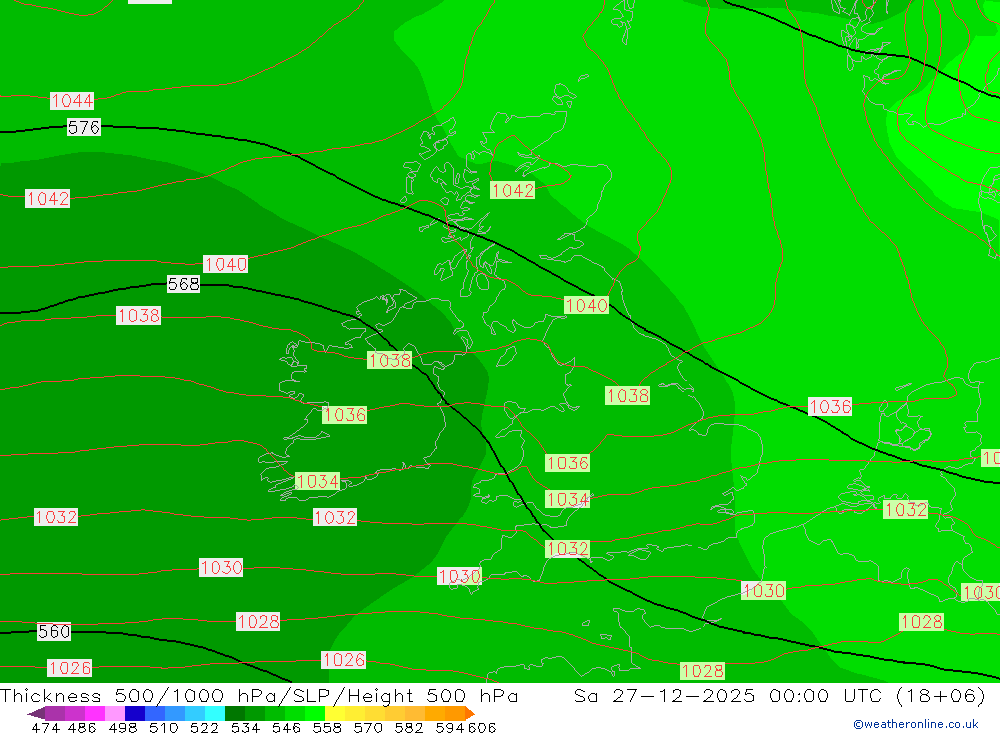Click the 576 height contour label
Image resolution: width=1000 pixels, height=733 pixels.
tap(84, 127)
